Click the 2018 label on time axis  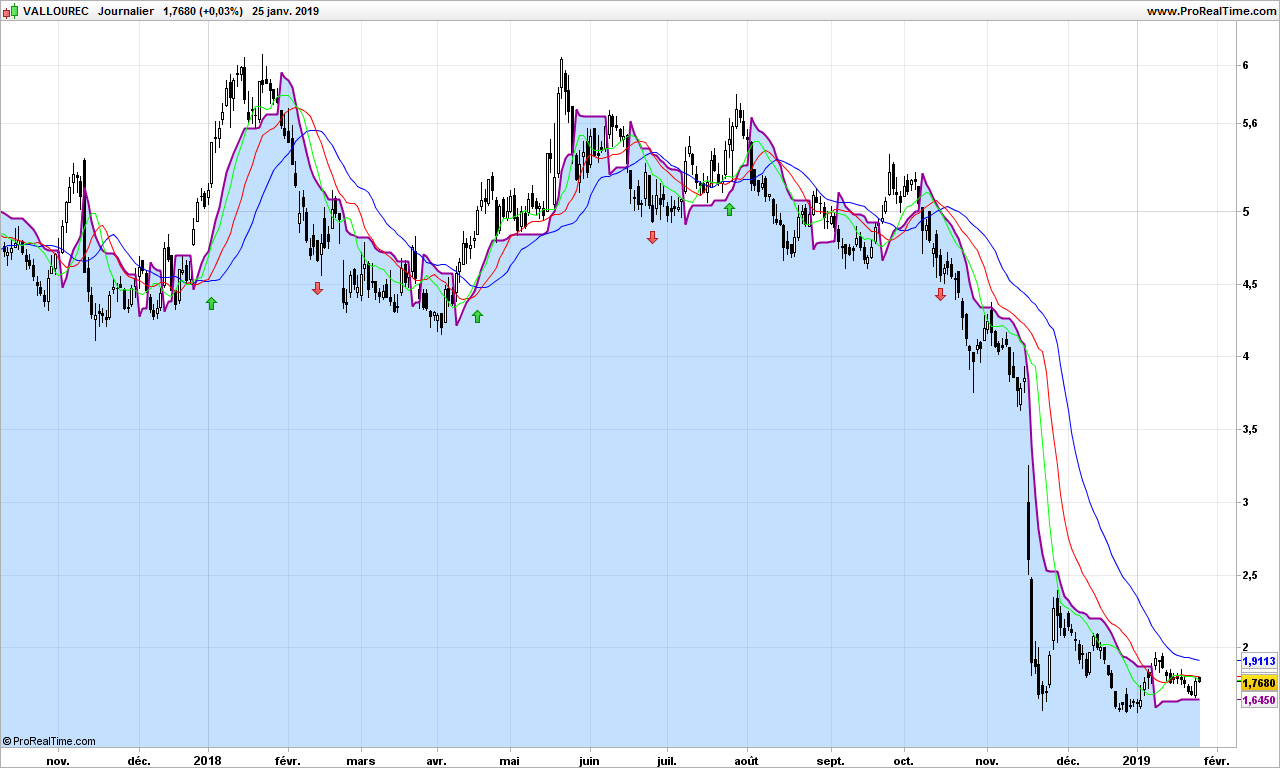pyautogui.click(x=208, y=760)
